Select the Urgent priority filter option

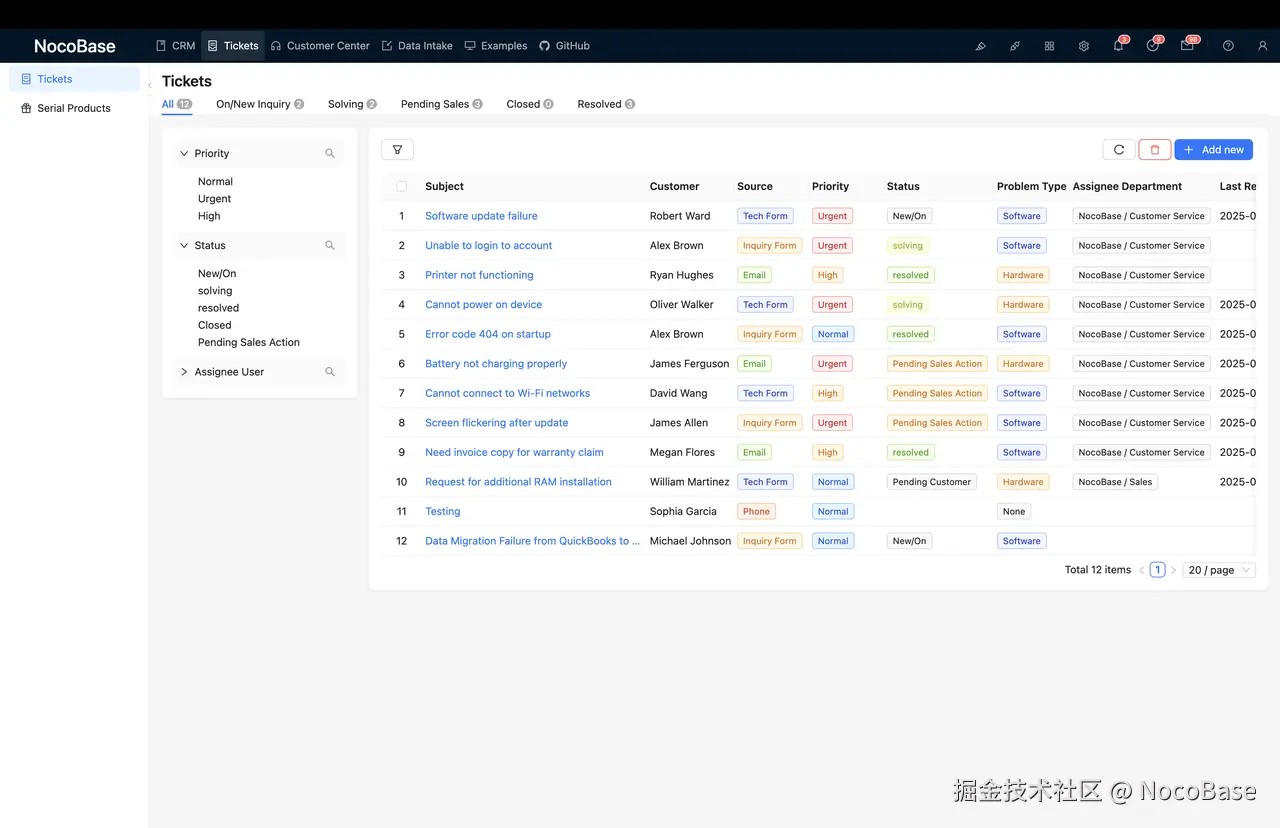(214, 198)
